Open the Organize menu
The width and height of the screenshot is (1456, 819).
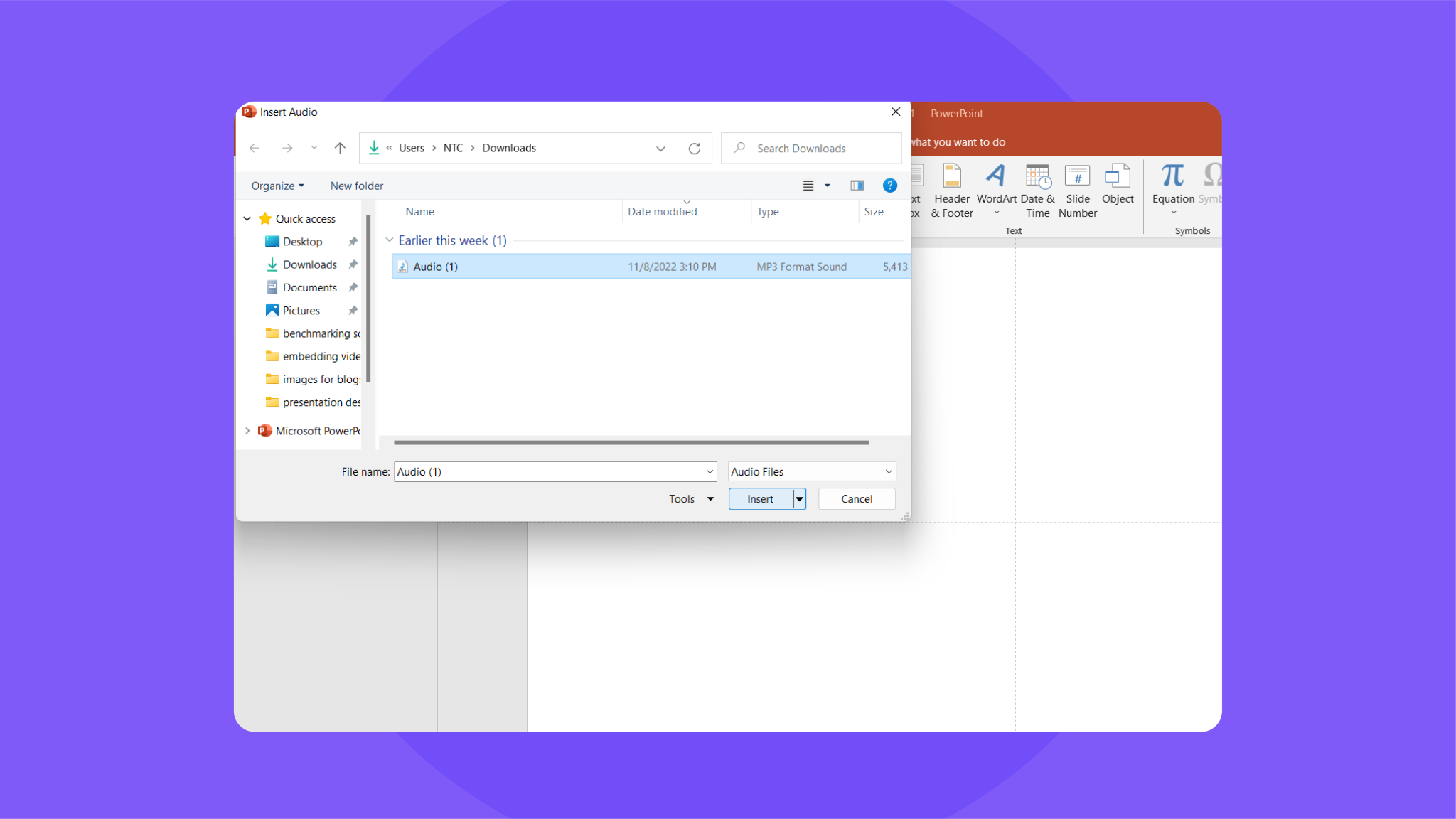(277, 186)
